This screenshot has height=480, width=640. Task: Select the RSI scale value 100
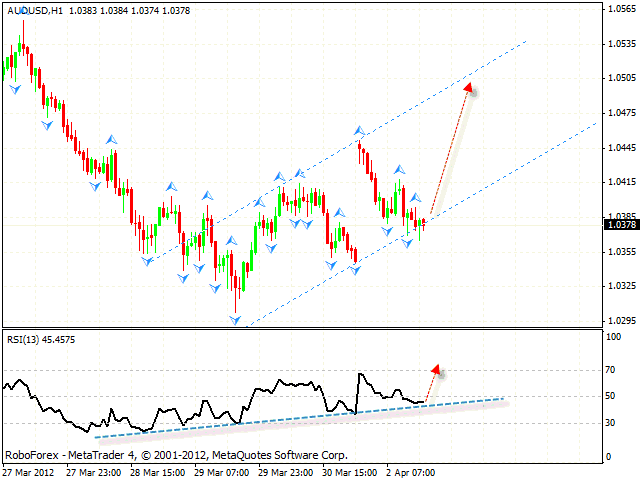[x=614, y=337]
